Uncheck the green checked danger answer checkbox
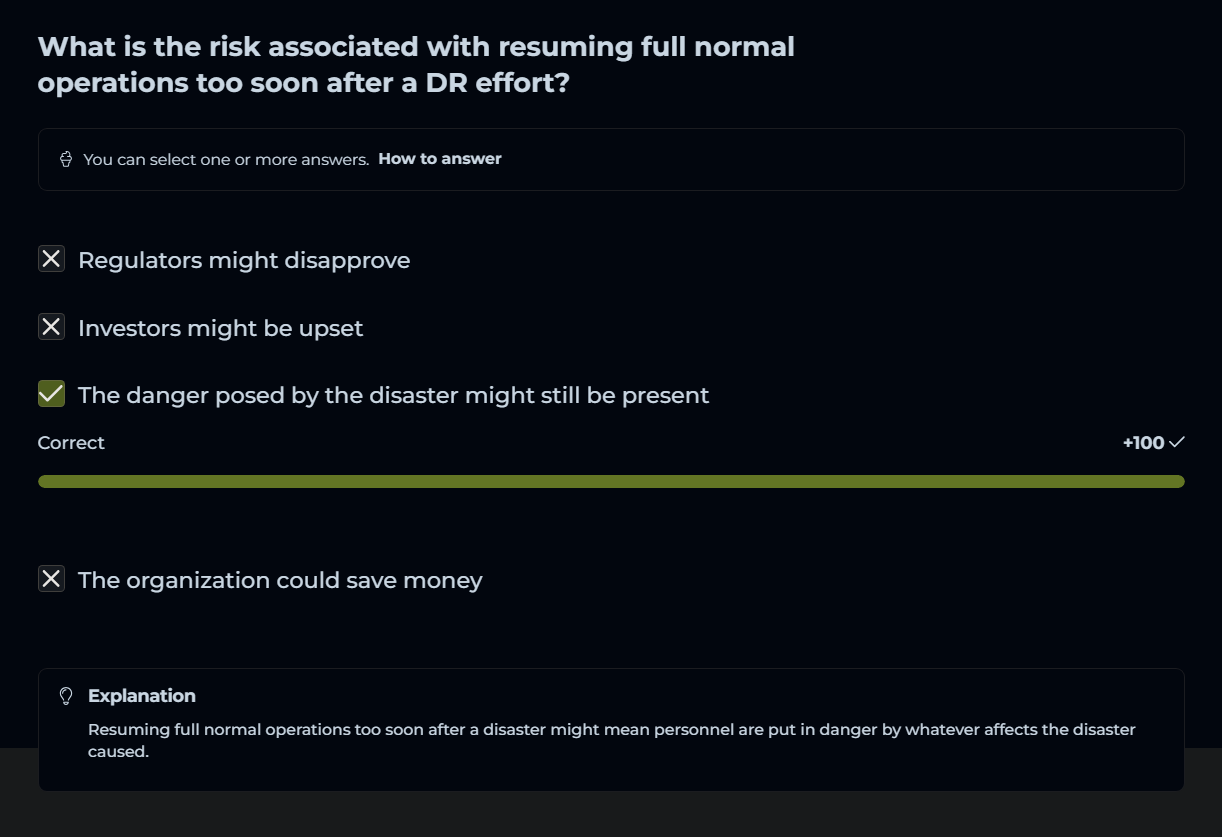This screenshot has height=837, width=1222. pyautogui.click(x=51, y=394)
